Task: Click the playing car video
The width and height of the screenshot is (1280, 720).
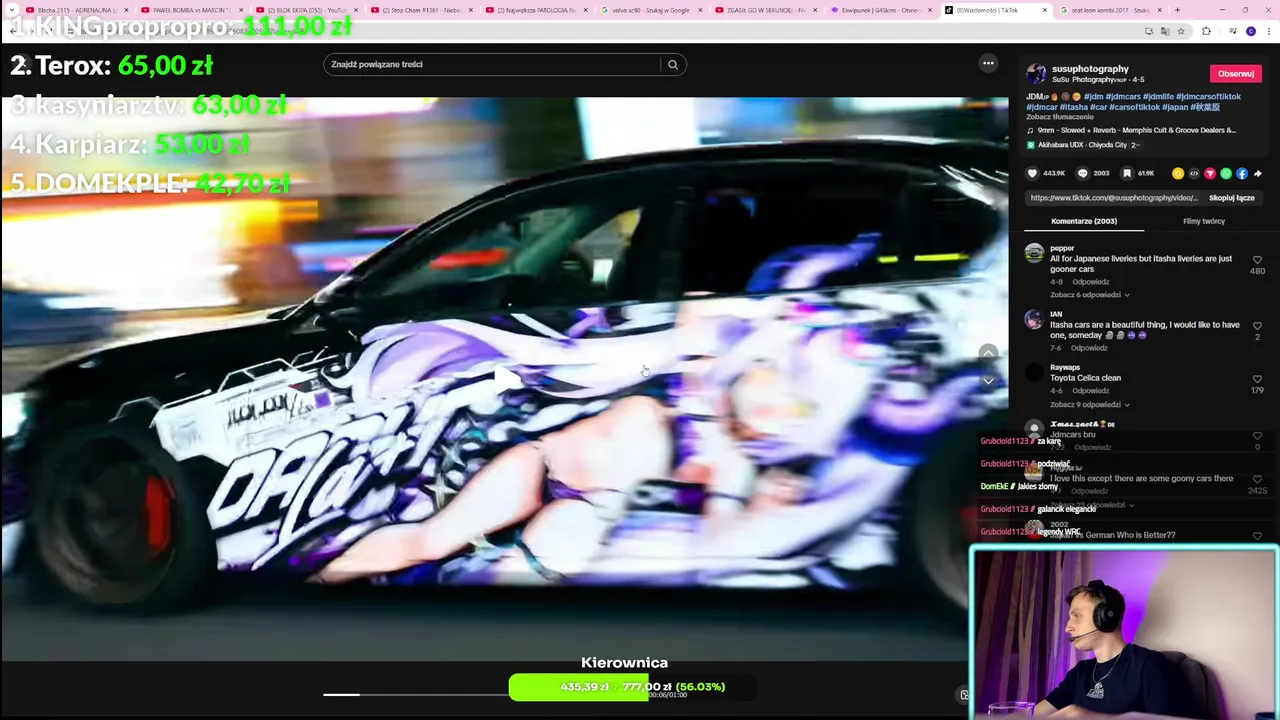Action: (x=504, y=378)
